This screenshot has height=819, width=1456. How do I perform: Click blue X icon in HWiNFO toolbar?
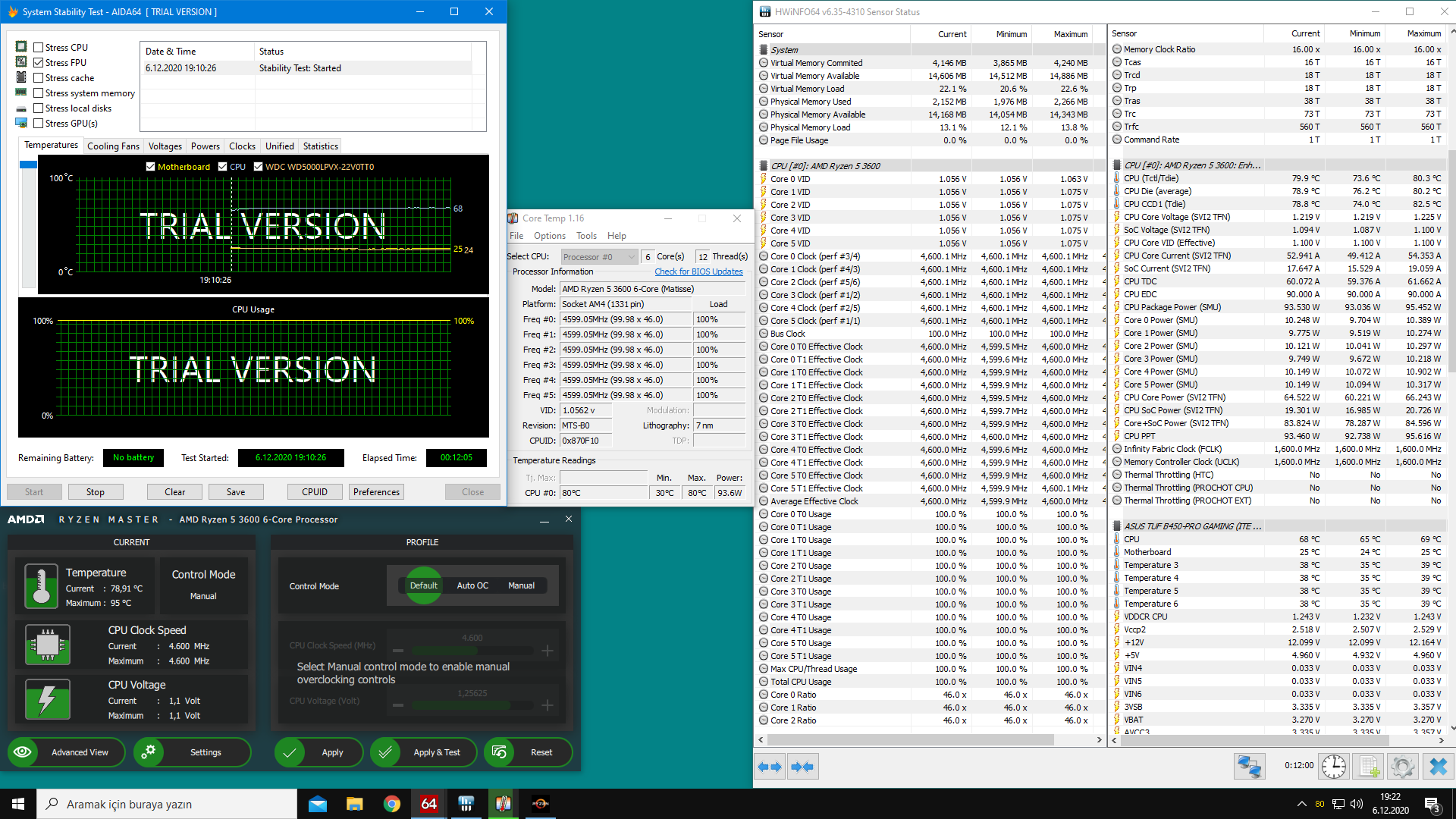point(1438,767)
